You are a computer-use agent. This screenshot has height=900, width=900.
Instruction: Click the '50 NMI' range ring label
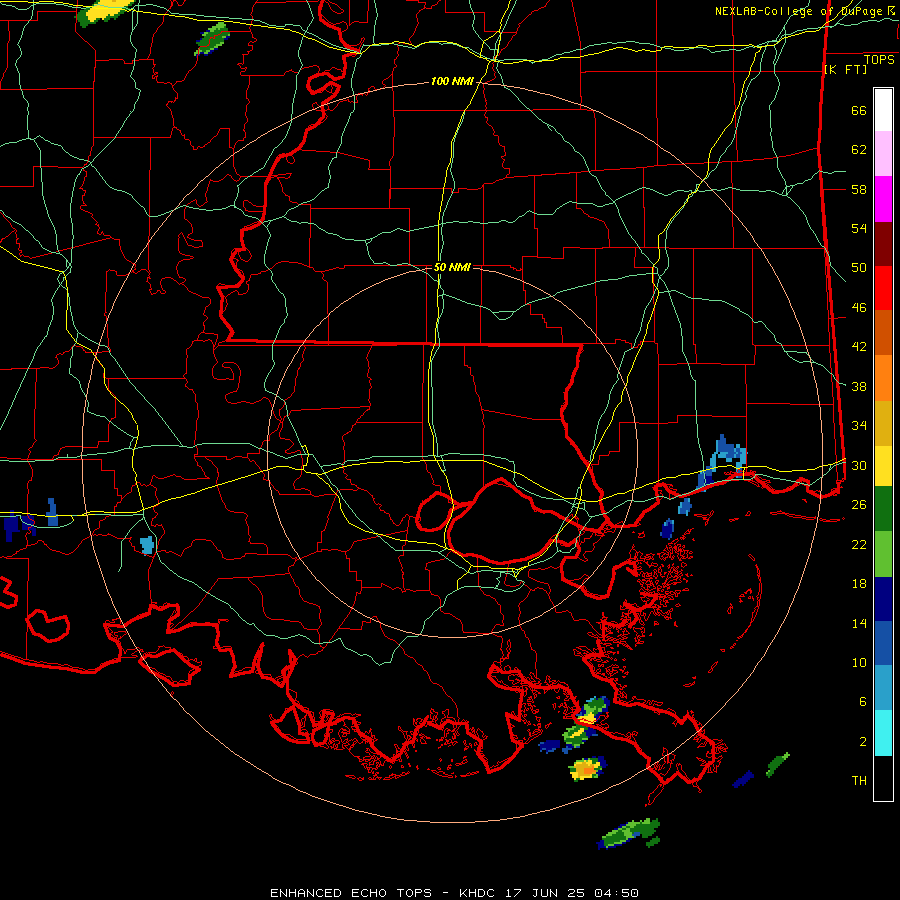[452, 267]
